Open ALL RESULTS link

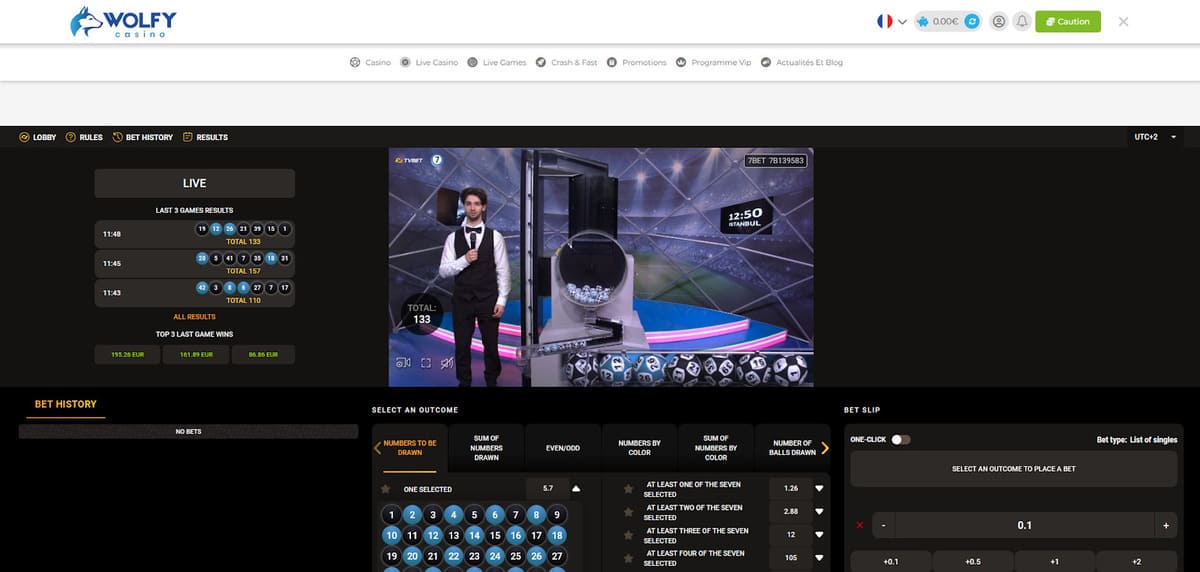[x=194, y=317]
